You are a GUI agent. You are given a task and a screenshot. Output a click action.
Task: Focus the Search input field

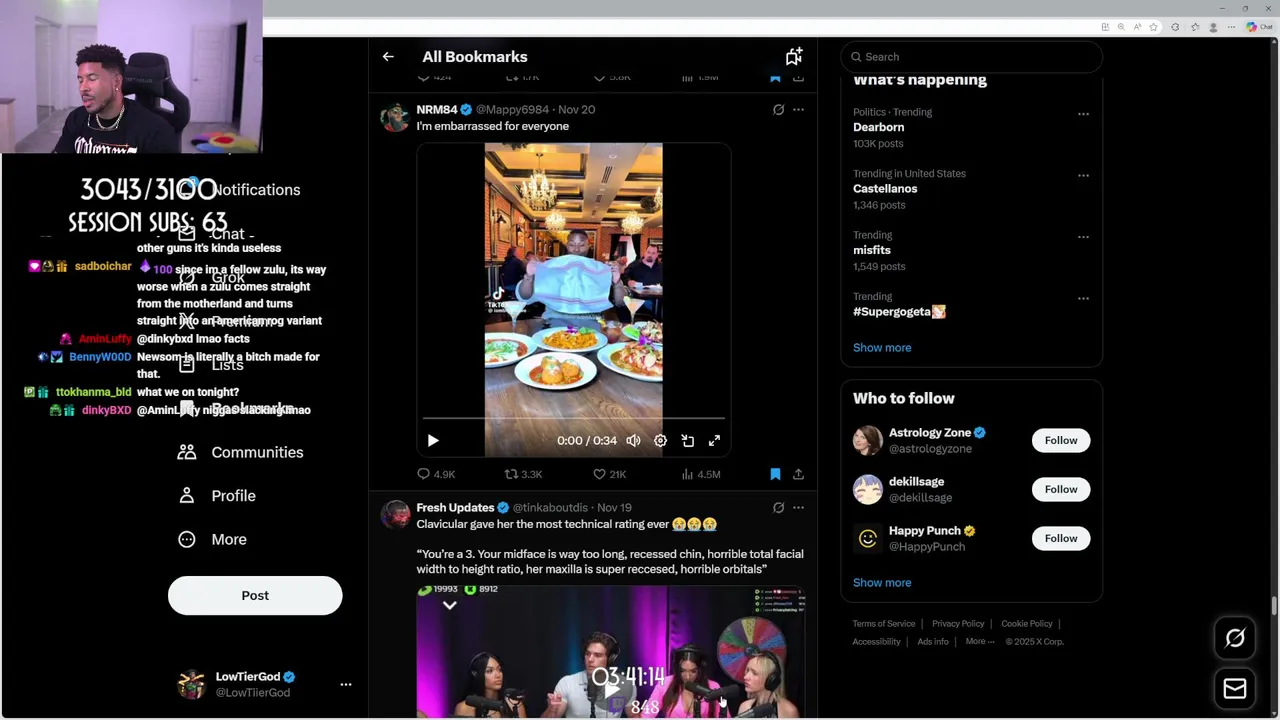971,57
